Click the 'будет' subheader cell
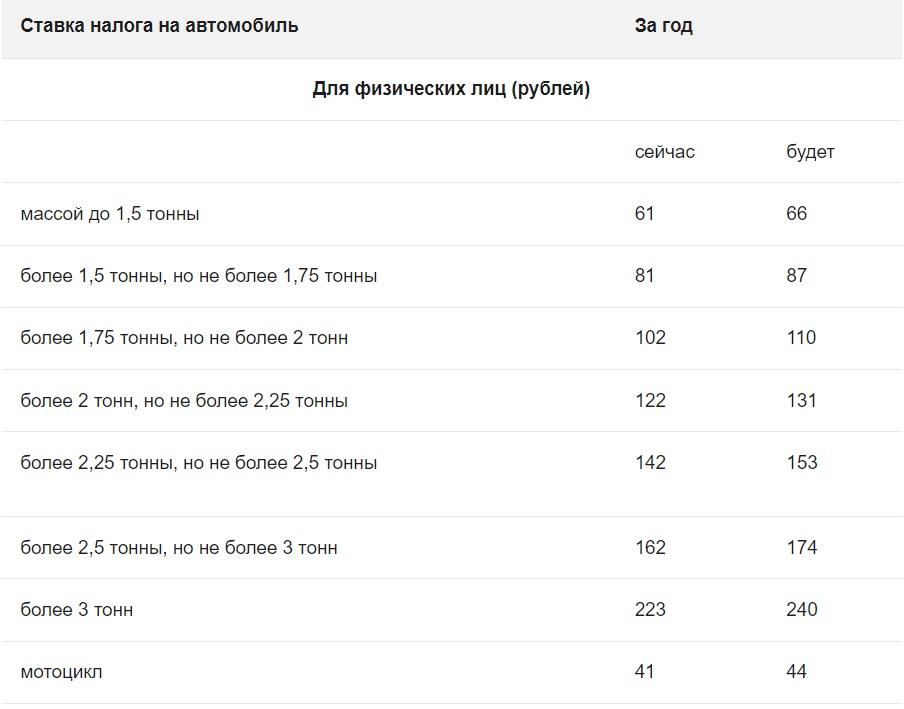The image size is (904, 709). coord(810,152)
